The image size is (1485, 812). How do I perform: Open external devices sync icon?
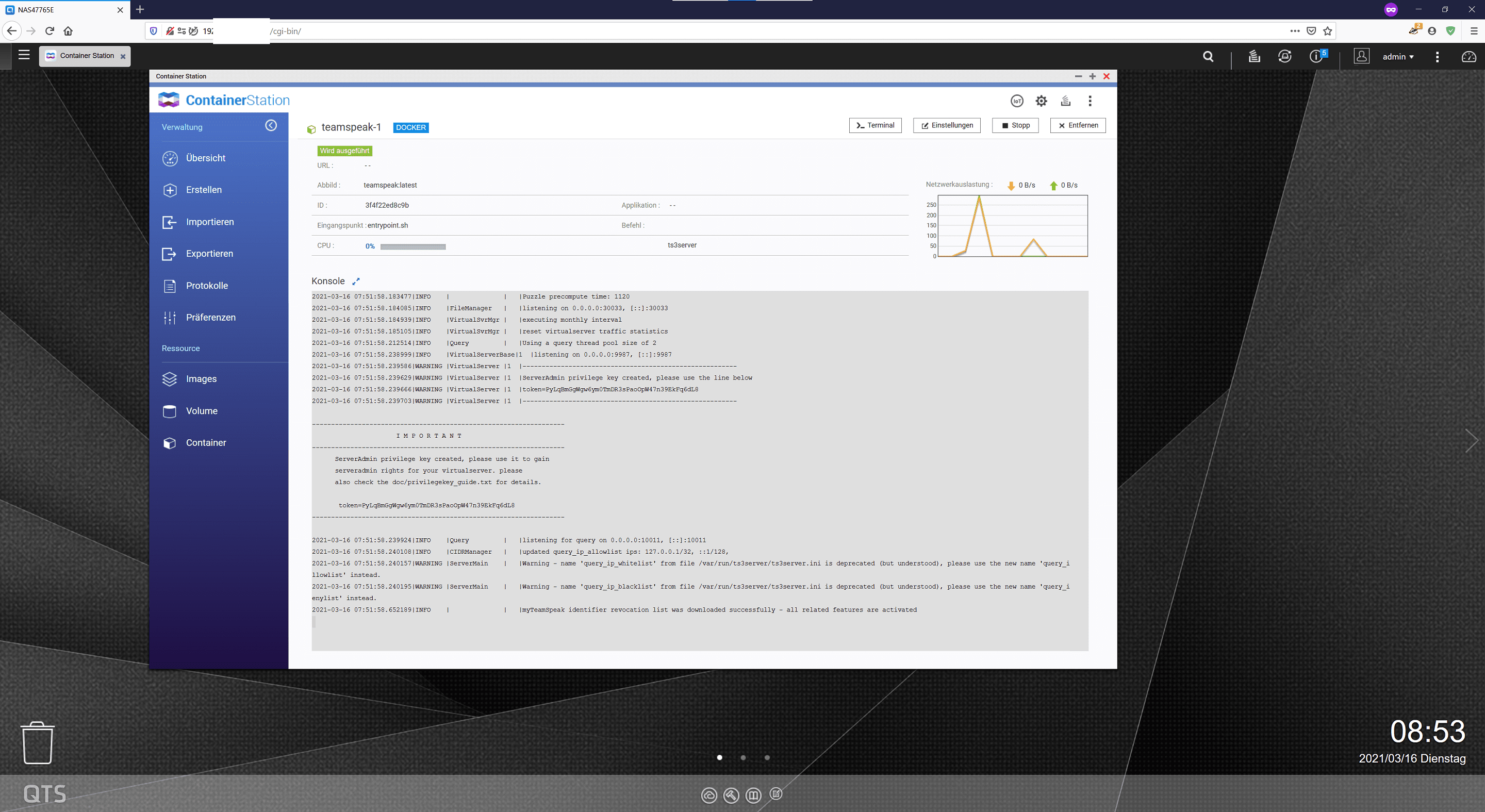(1285, 57)
